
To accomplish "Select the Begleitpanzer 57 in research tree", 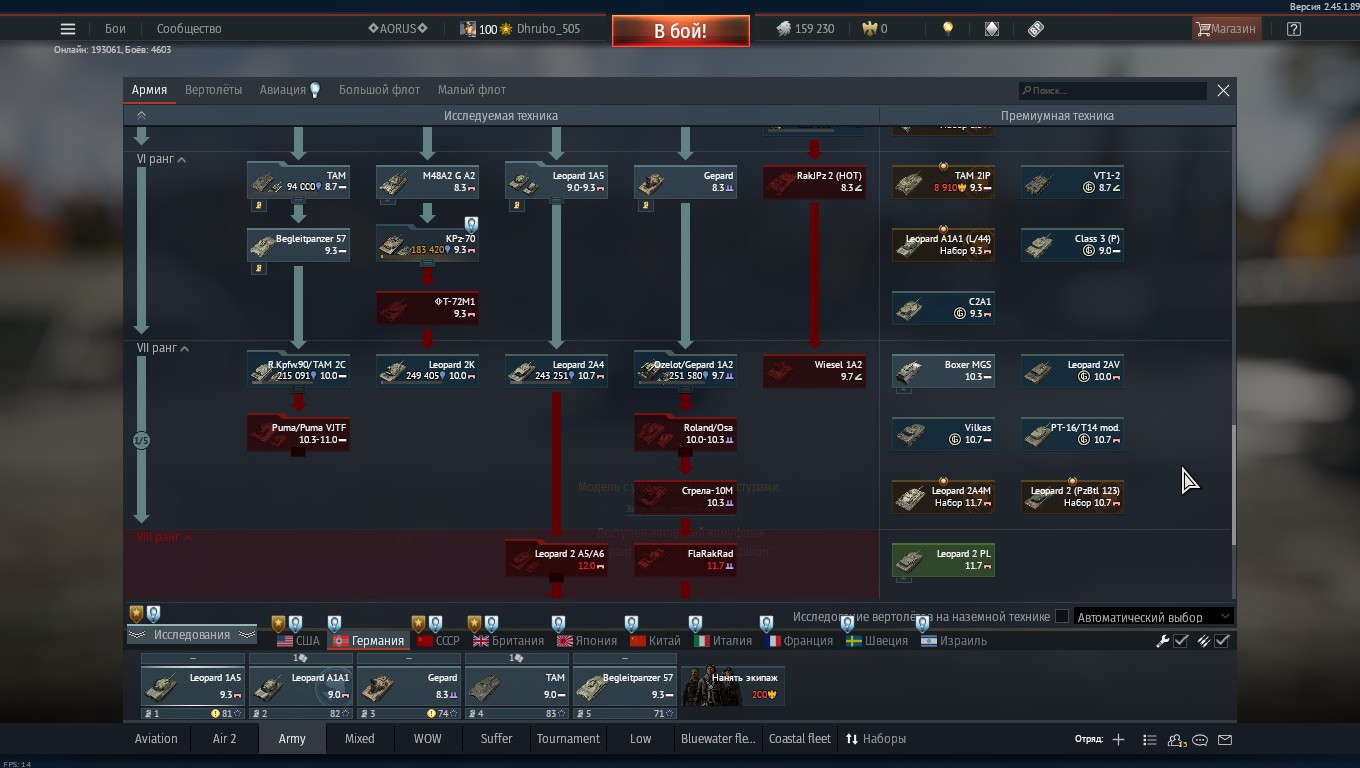I will (x=298, y=244).
